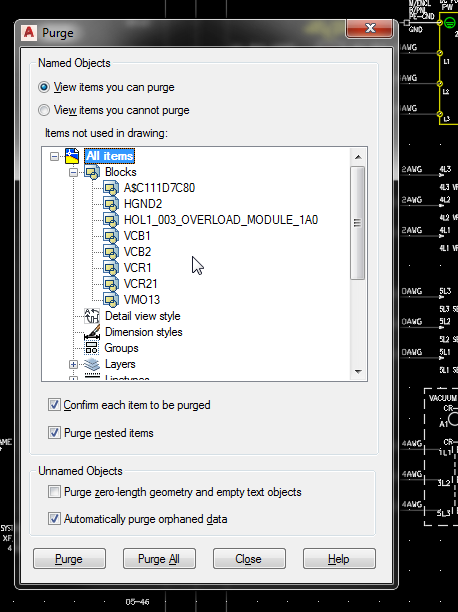Select block HGND2
This screenshot has height=612, width=458.
[143, 204]
